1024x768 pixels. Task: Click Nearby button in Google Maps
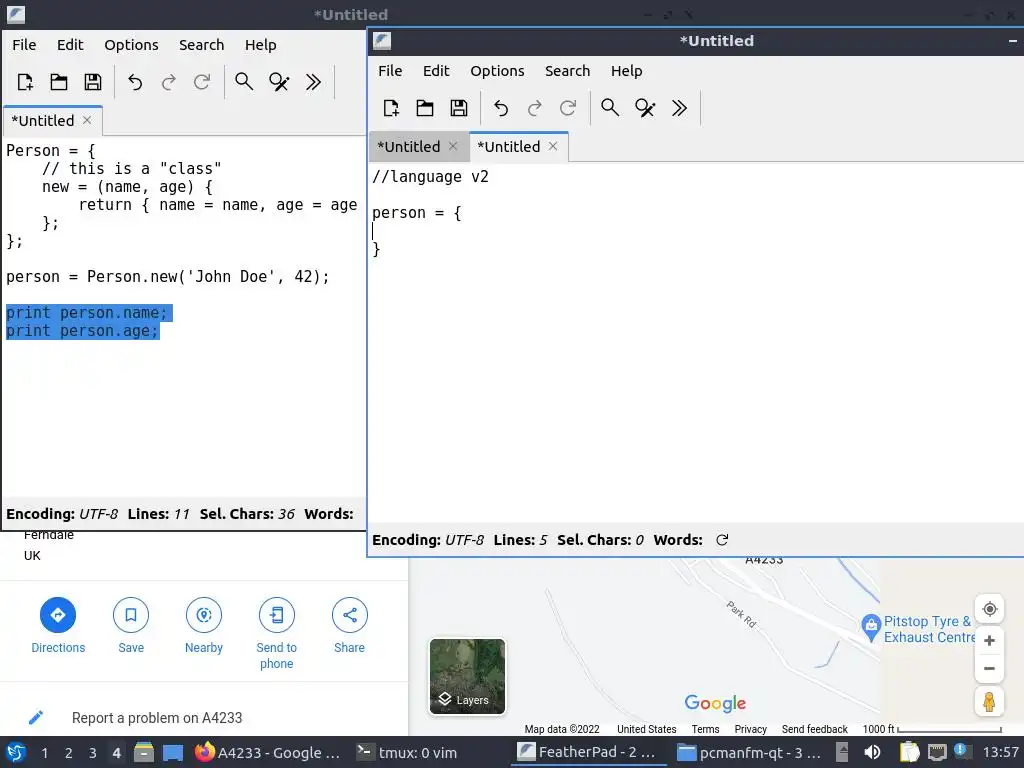[204, 625]
